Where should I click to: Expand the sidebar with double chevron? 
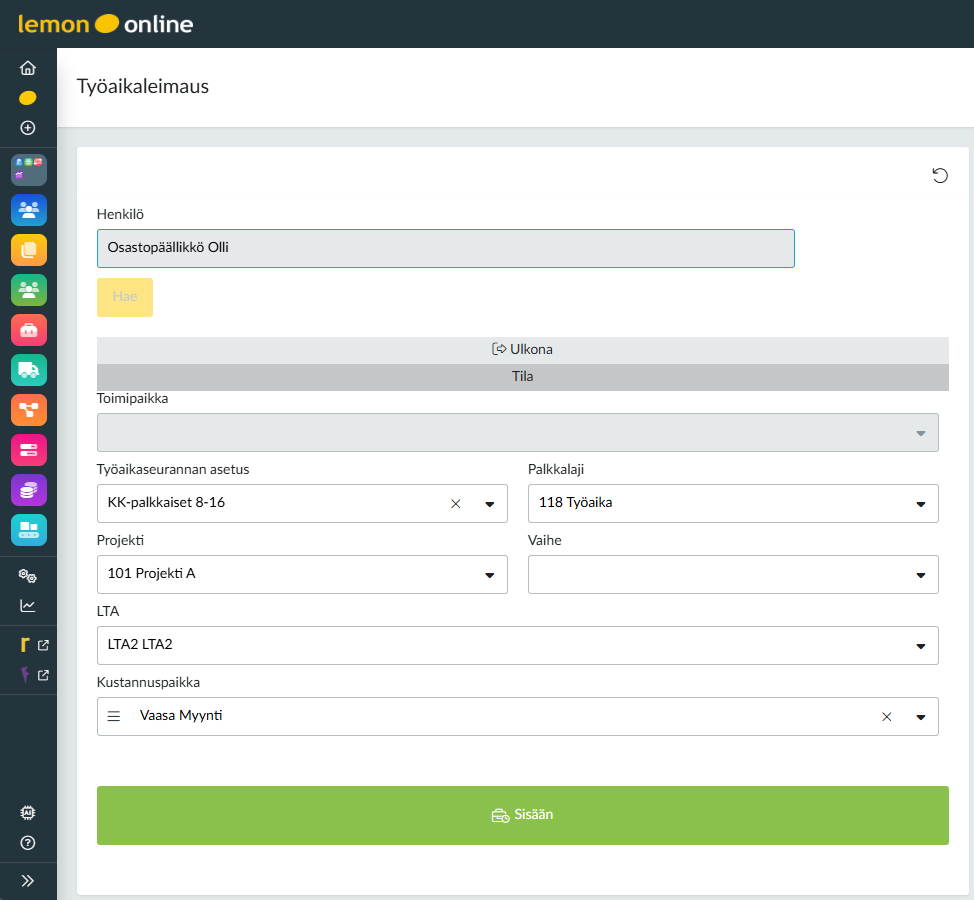(x=28, y=881)
